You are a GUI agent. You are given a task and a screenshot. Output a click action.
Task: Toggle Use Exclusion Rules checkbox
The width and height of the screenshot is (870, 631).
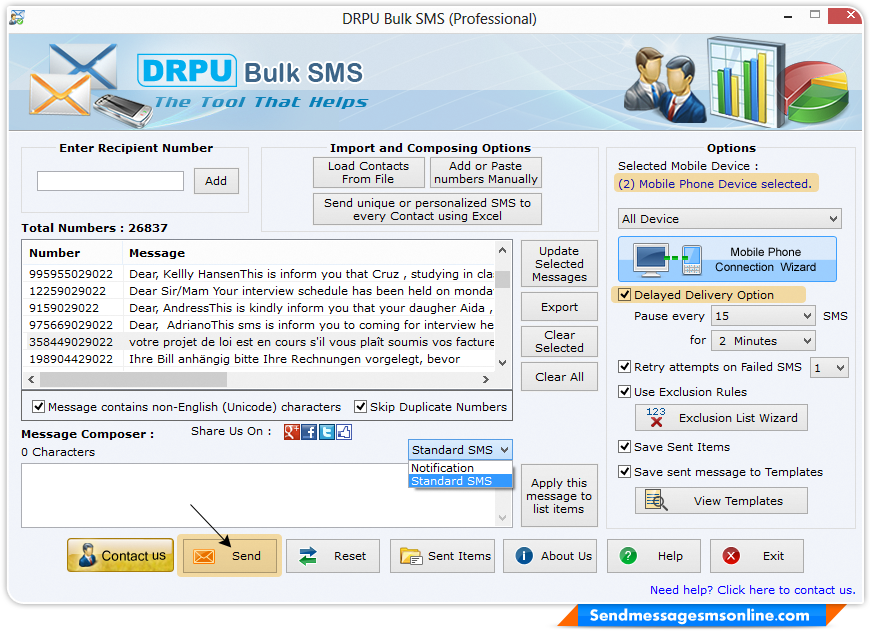click(x=624, y=392)
